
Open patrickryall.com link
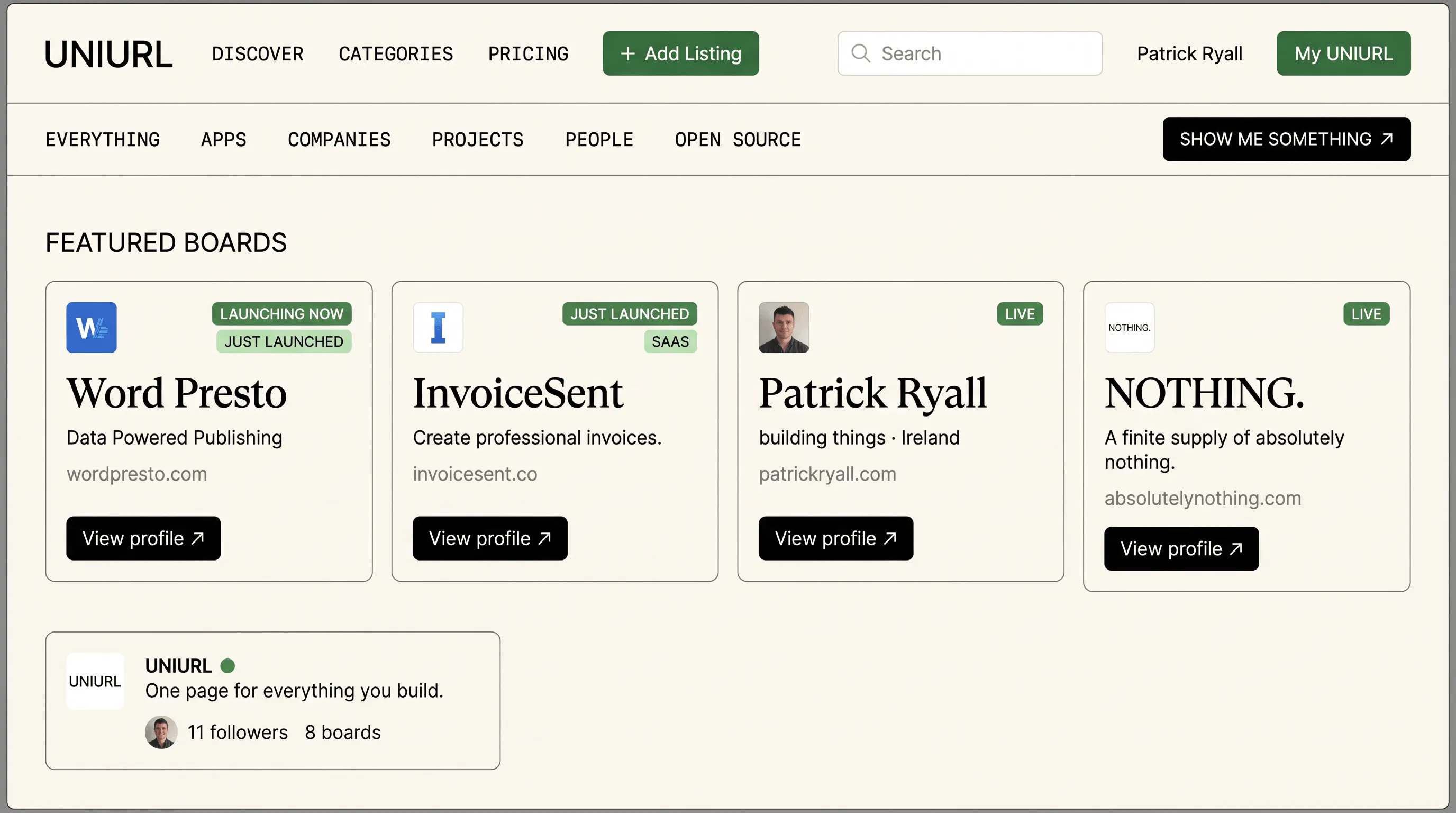(827, 474)
